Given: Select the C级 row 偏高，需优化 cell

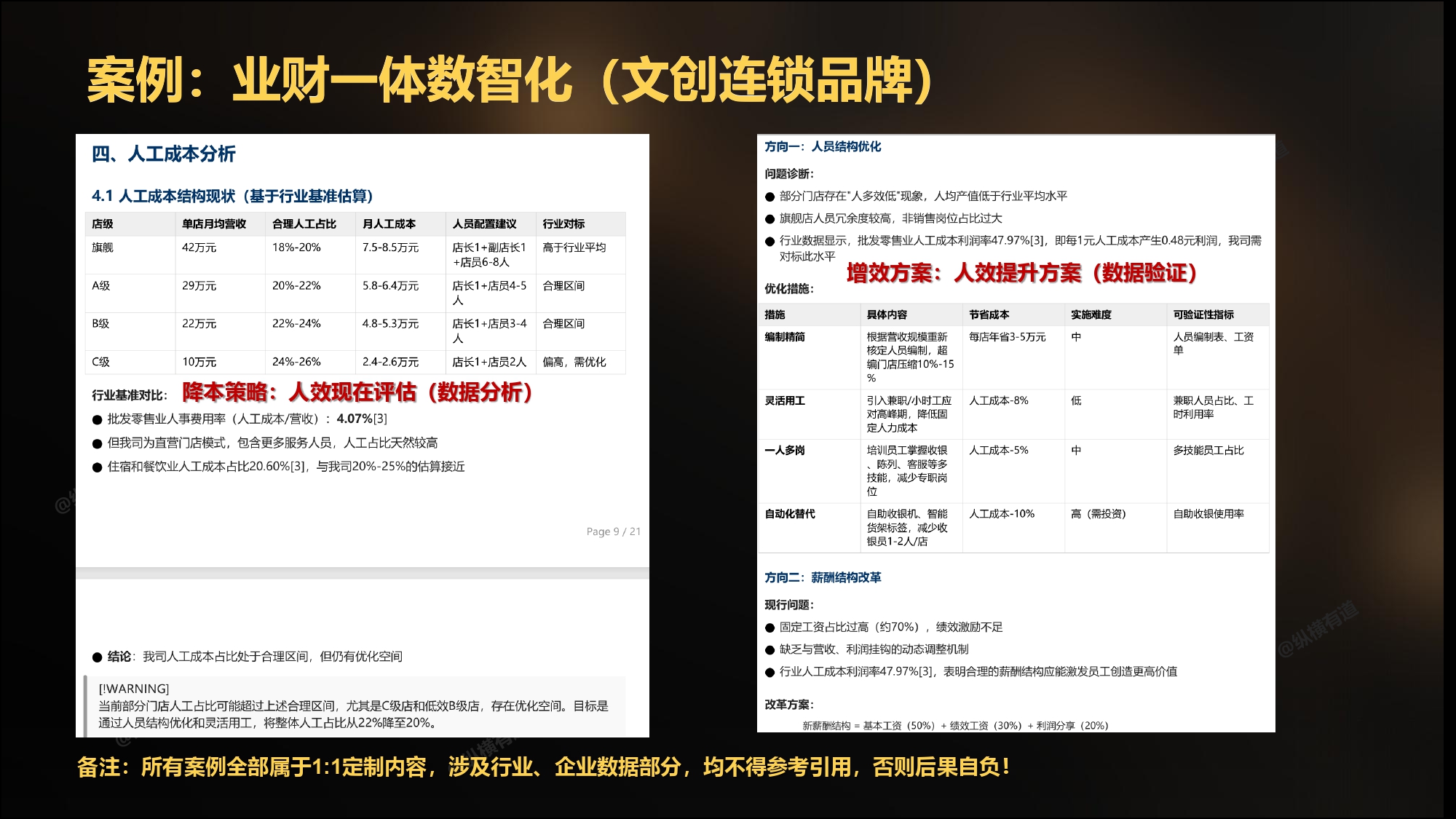Looking at the screenshot, I should click(574, 362).
